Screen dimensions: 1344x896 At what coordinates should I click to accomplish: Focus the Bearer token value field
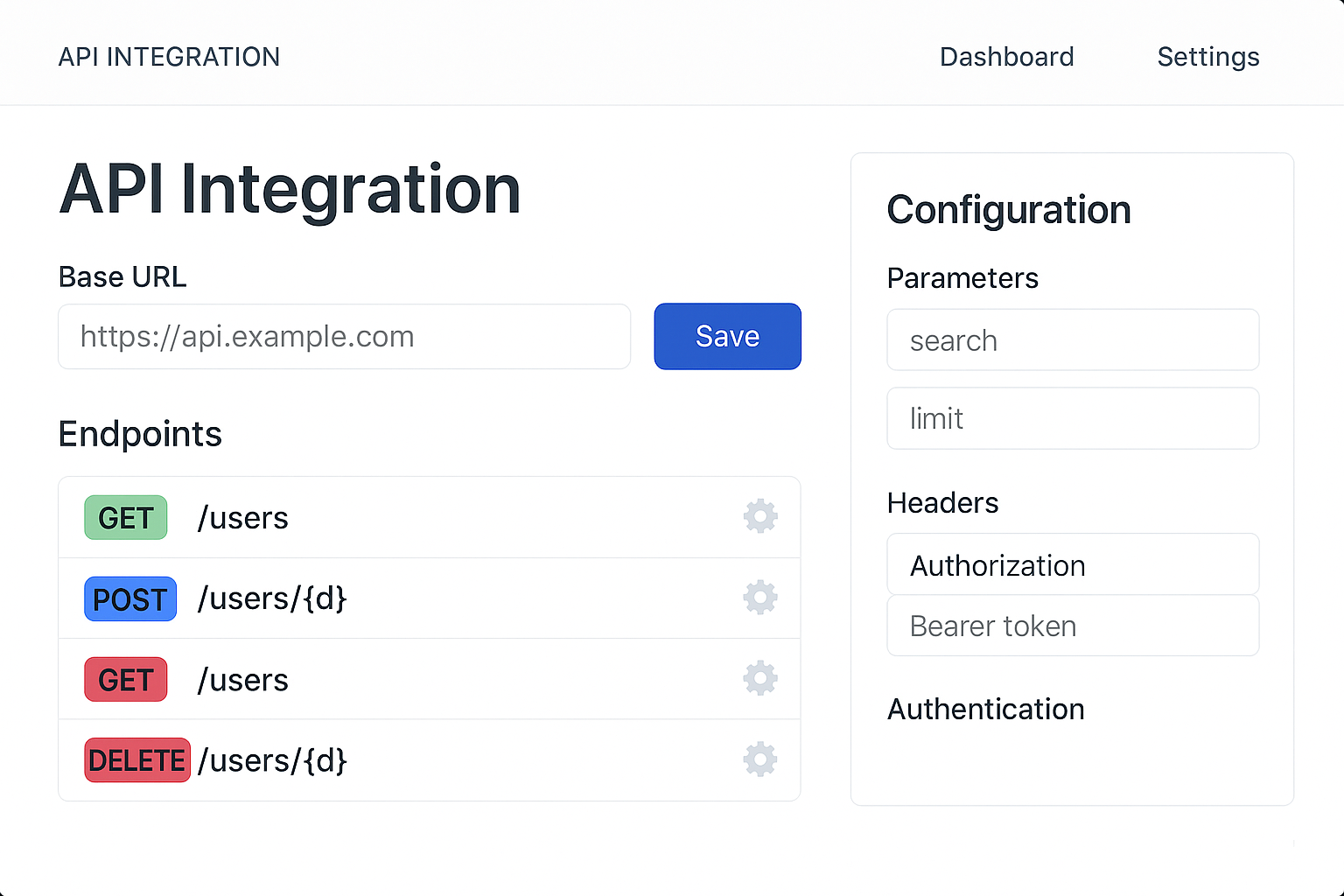coord(1073,626)
